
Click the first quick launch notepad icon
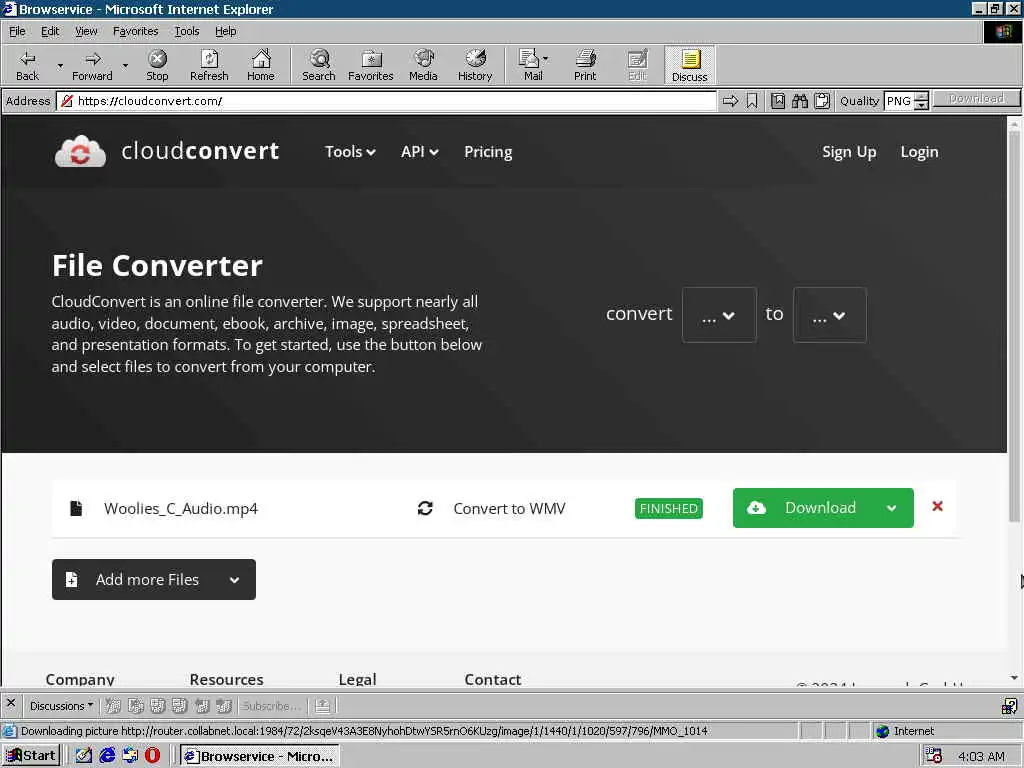click(84, 755)
